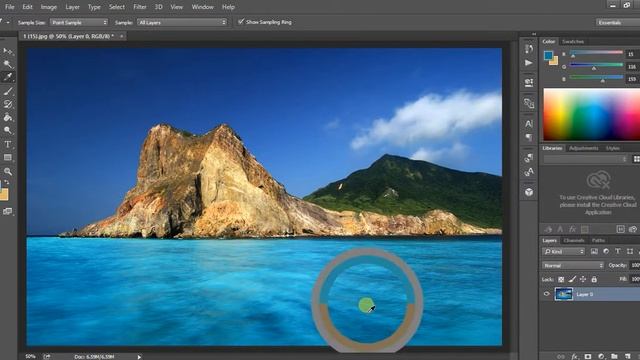Open Sample Size Point Sample dropdown

coord(79,22)
